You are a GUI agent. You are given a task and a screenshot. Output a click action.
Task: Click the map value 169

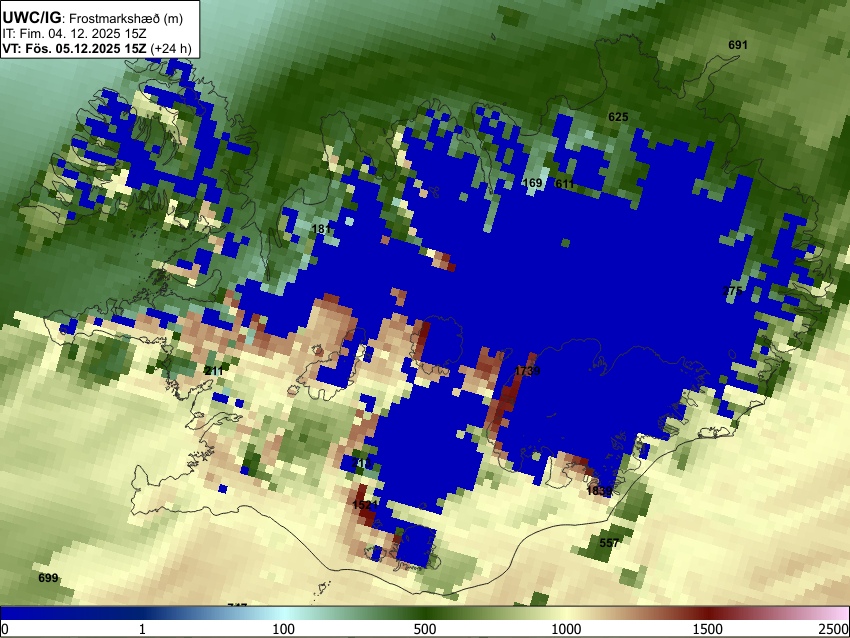[x=532, y=183]
